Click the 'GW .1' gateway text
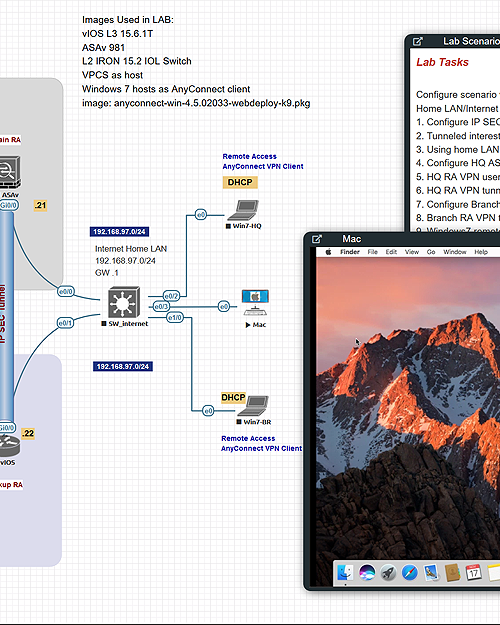Viewport: 500px width, 625px height. [x=106, y=273]
